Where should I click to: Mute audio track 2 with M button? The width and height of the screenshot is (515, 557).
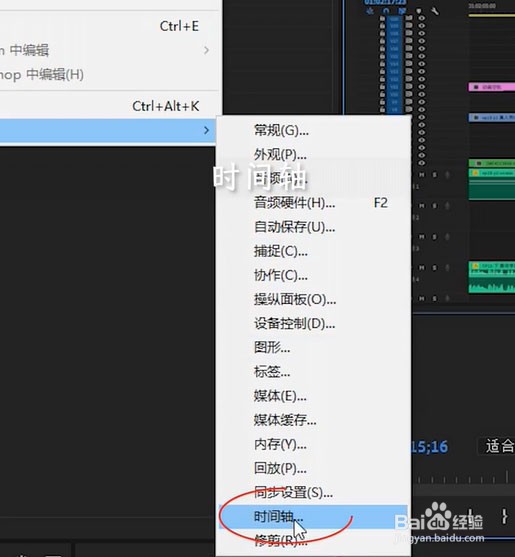pos(422,206)
